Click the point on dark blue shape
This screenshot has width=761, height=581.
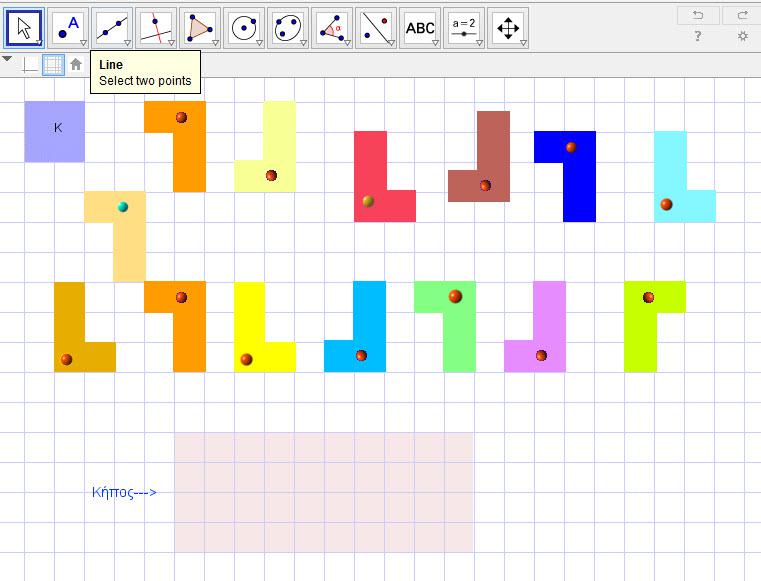pos(571,147)
